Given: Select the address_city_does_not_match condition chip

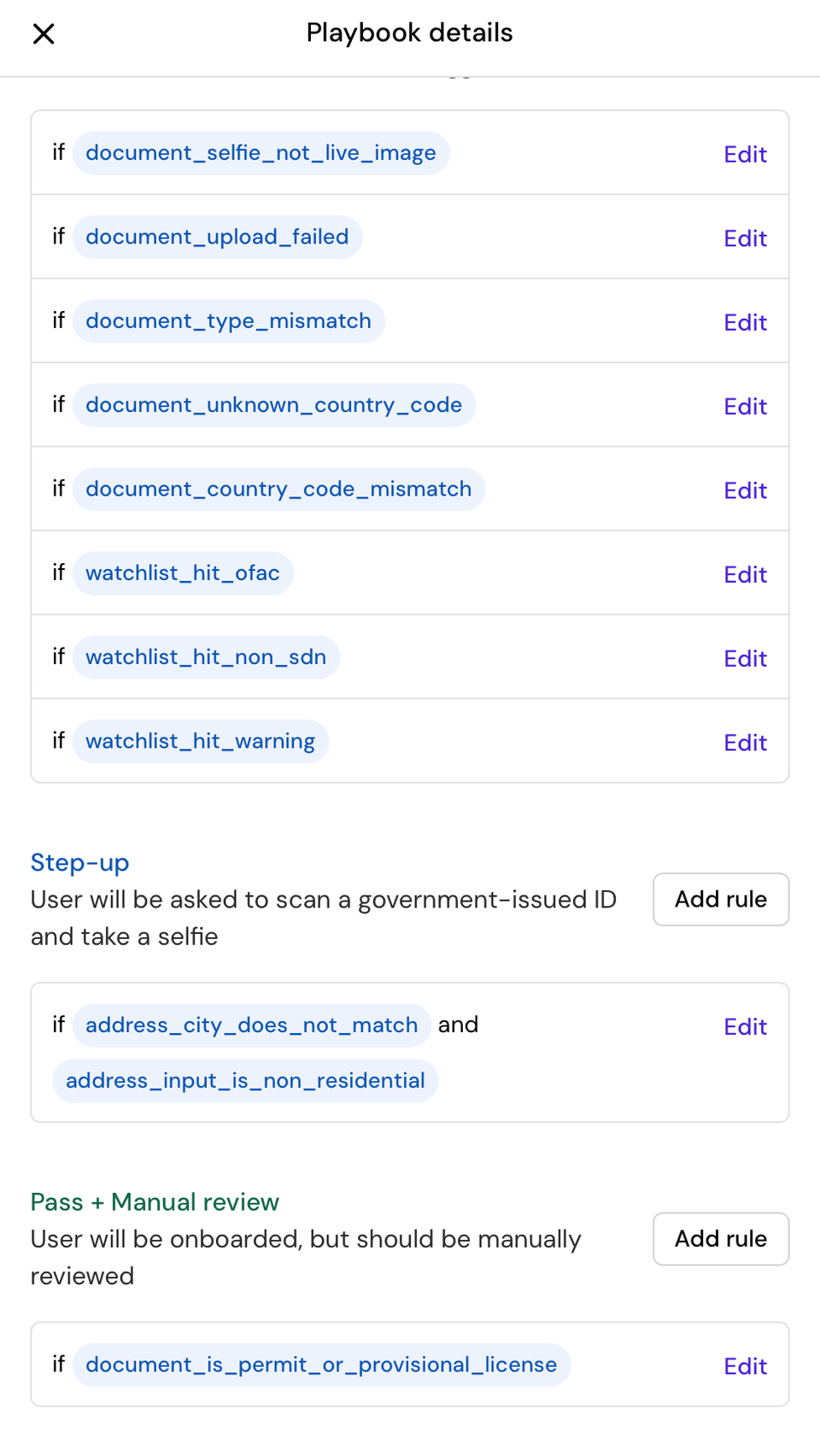Looking at the screenshot, I should click(251, 1024).
